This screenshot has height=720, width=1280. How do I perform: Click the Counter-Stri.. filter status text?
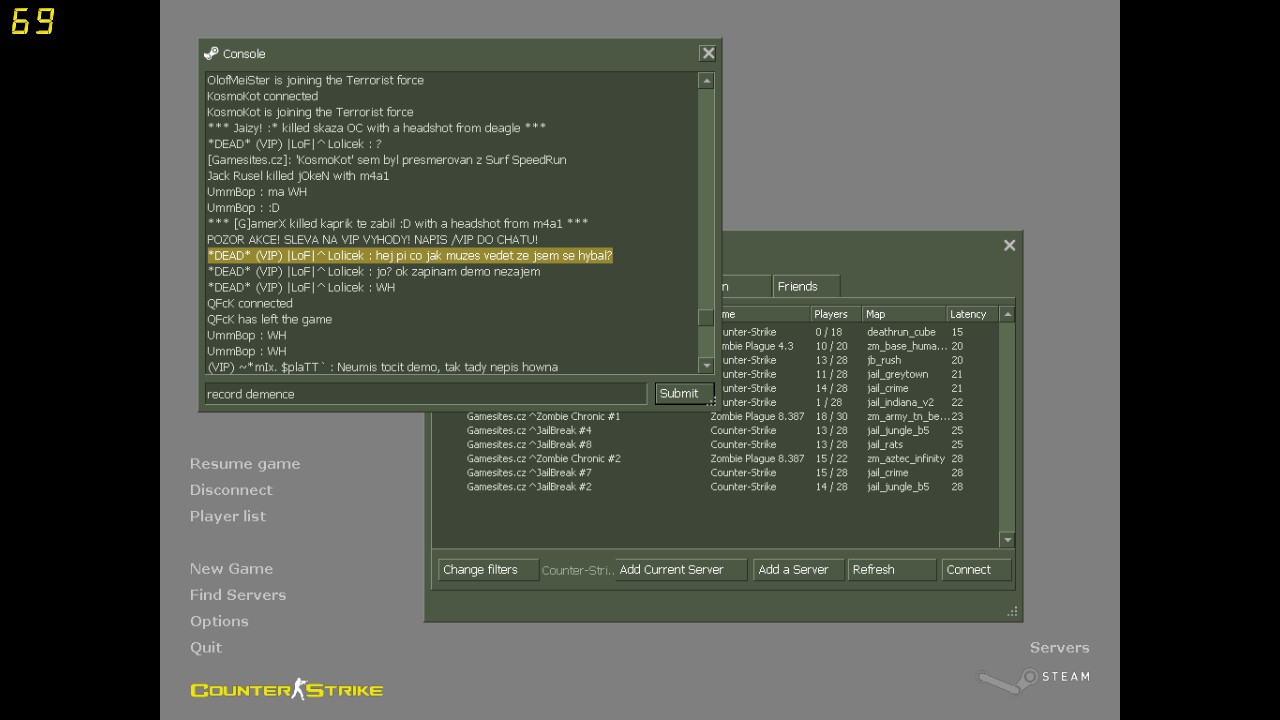pos(577,571)
